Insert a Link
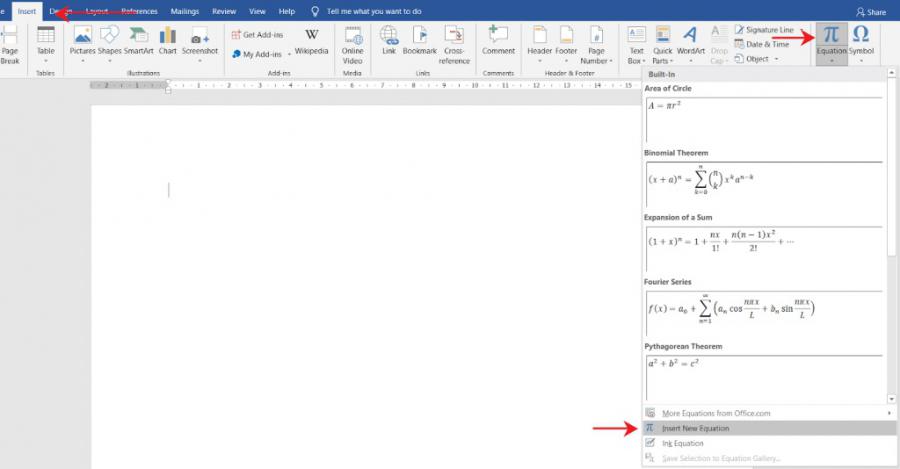This screenshot has height=469, width=900. [389, 41]
